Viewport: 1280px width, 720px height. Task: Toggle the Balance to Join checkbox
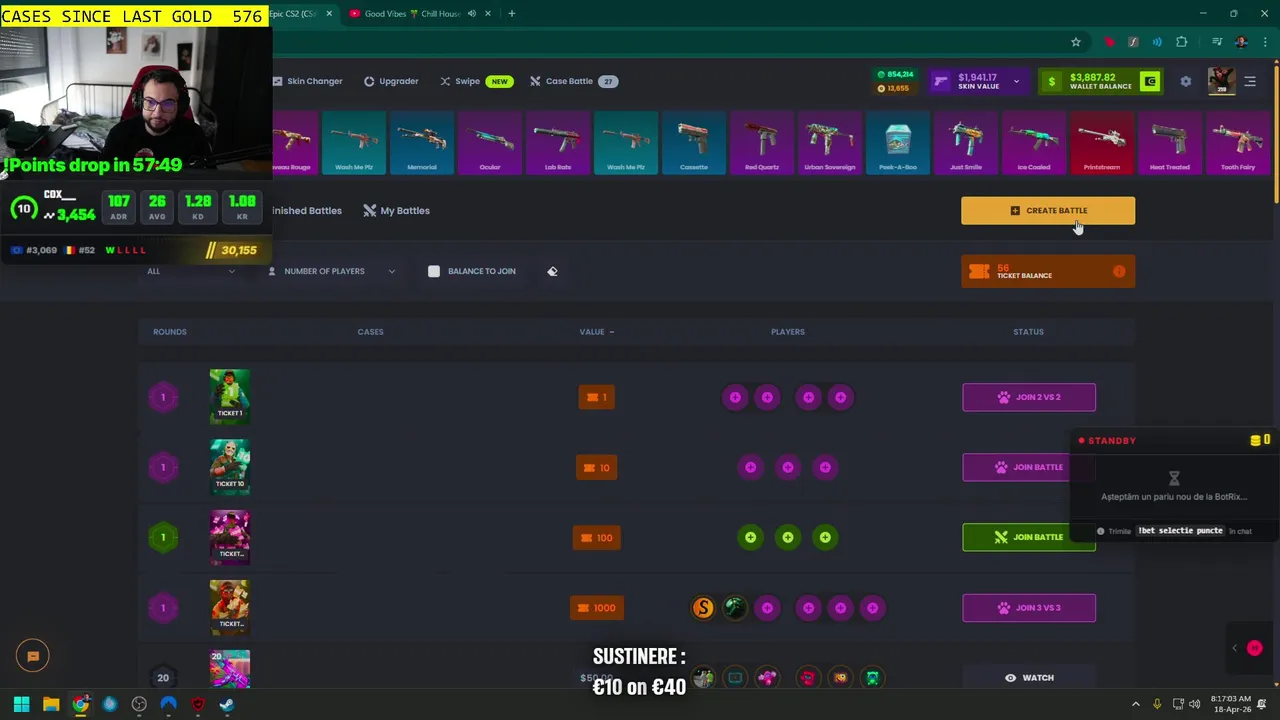[x=434, y=271]
